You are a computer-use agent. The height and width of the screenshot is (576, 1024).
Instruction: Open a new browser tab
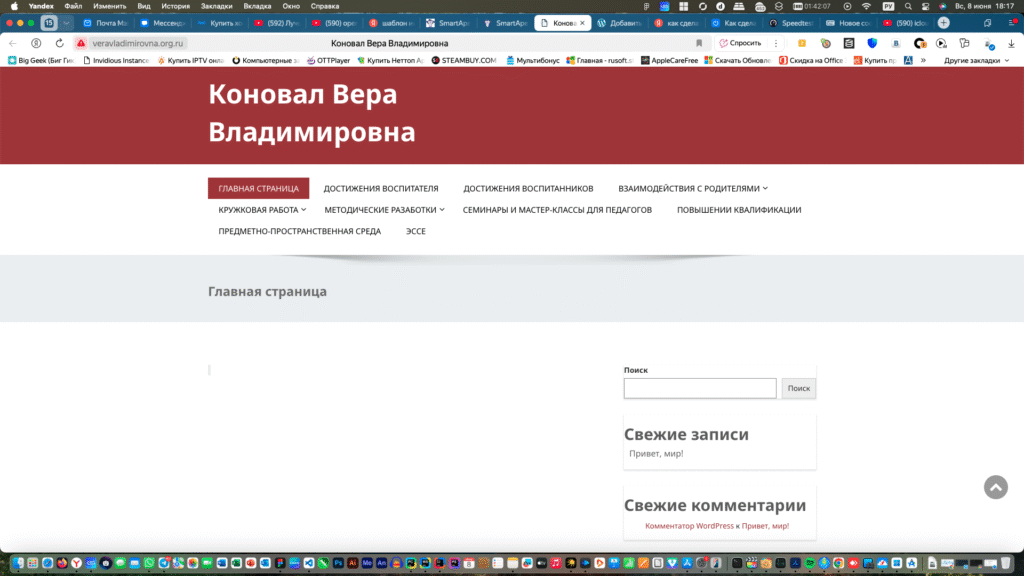coord(943,23)
